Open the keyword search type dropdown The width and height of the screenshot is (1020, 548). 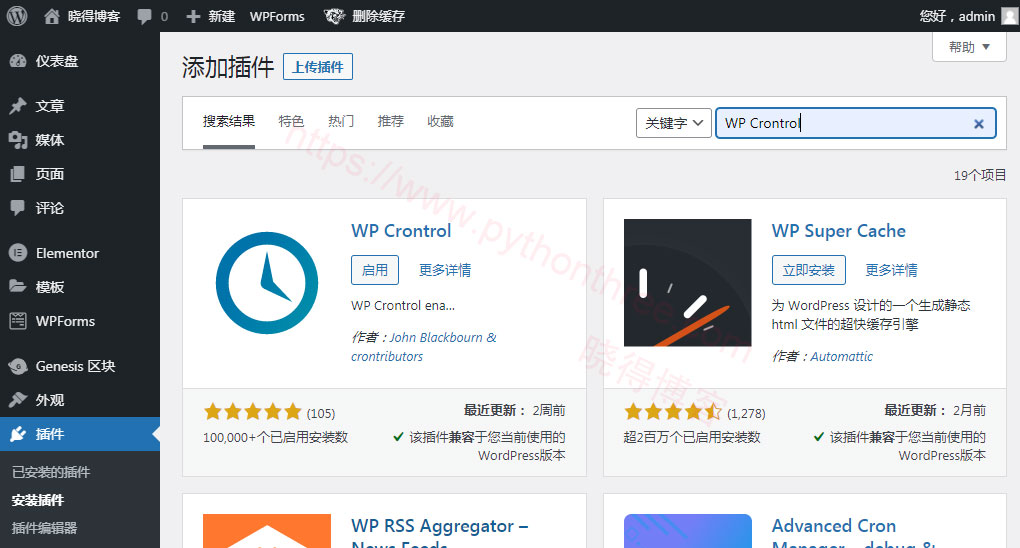[x=673, y=123]
